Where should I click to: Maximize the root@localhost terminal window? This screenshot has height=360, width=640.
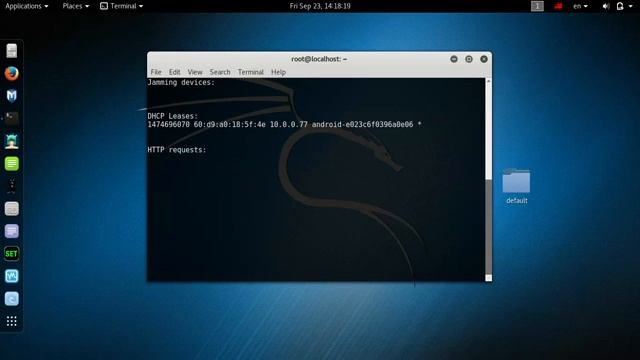pyautogui.click(x=469, y=59)
